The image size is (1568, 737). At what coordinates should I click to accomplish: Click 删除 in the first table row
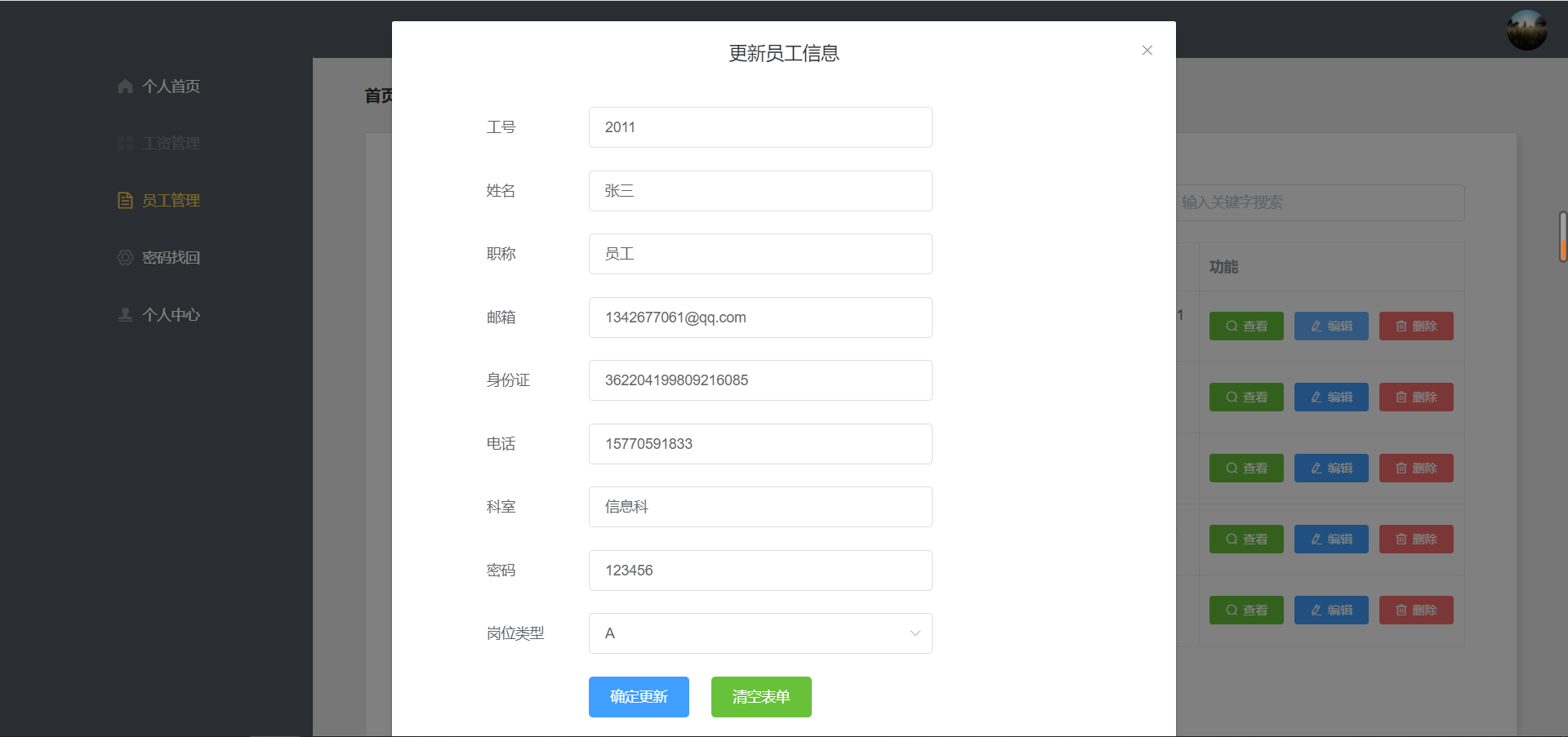[x=1416, y=326]
